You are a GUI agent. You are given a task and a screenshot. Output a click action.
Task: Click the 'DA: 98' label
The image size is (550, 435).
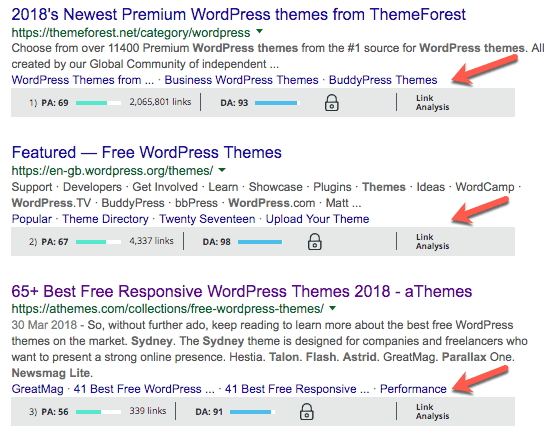pyautogui.click(x=216, y=242)
